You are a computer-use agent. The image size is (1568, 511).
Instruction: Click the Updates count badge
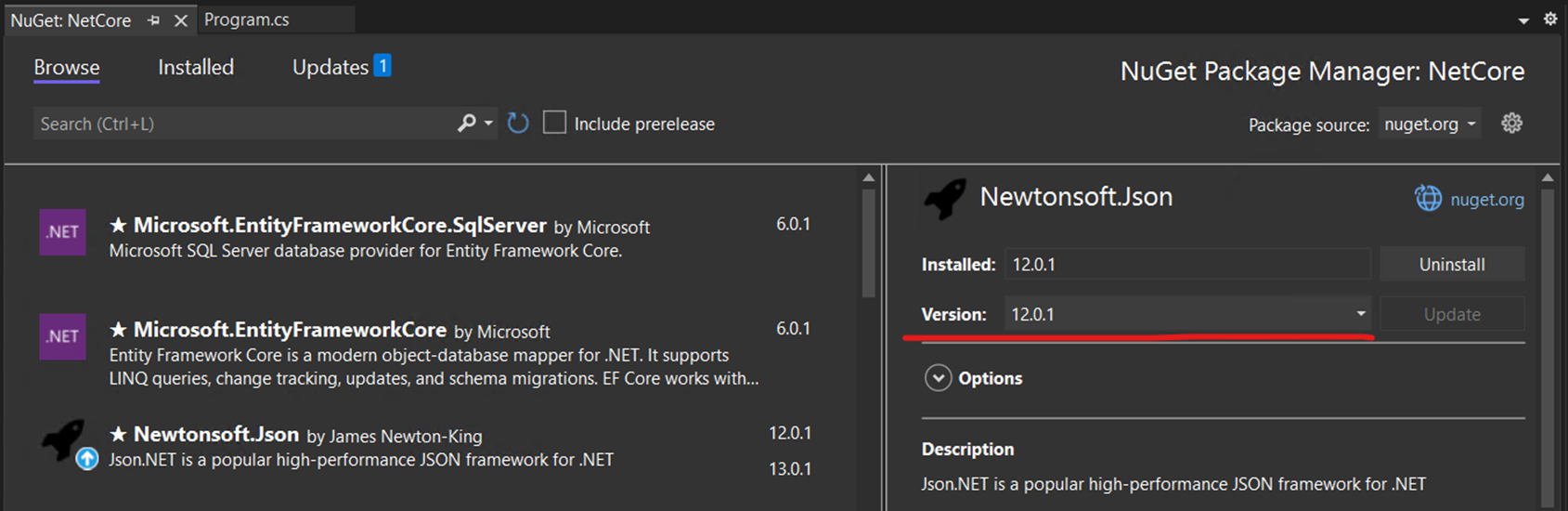point(382,66)
